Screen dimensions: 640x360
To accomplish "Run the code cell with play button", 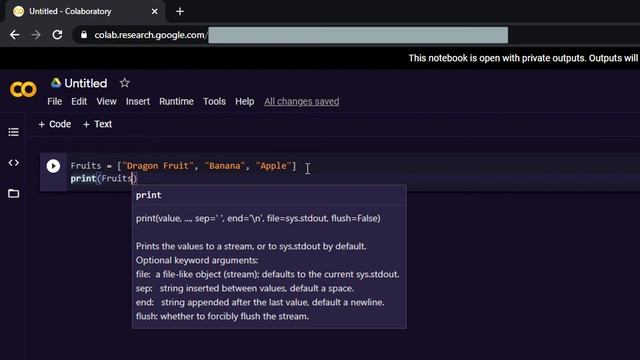I will click(x=53, y=166).
